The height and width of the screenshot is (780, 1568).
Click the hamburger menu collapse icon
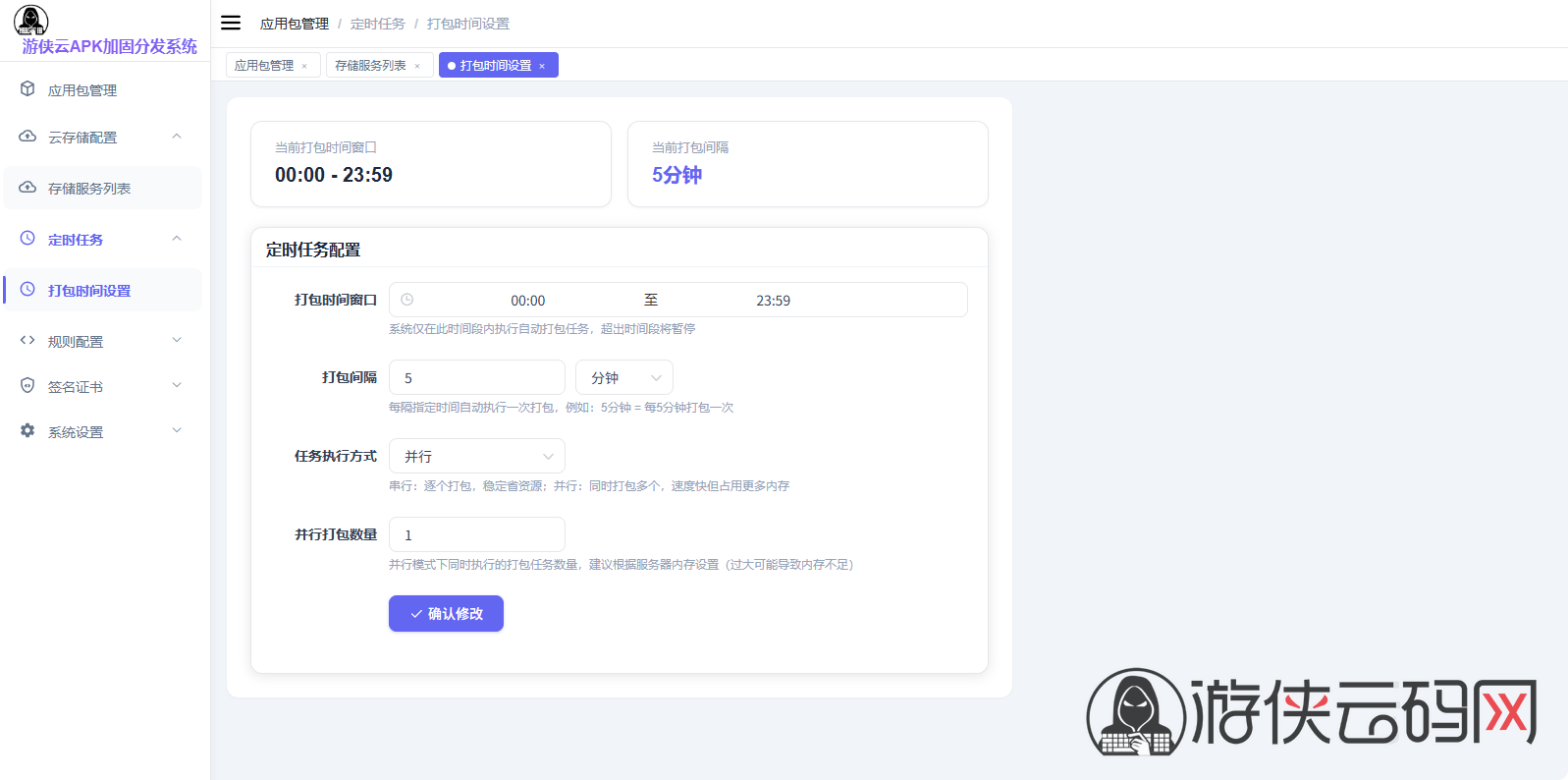click(x=231, y=23)
